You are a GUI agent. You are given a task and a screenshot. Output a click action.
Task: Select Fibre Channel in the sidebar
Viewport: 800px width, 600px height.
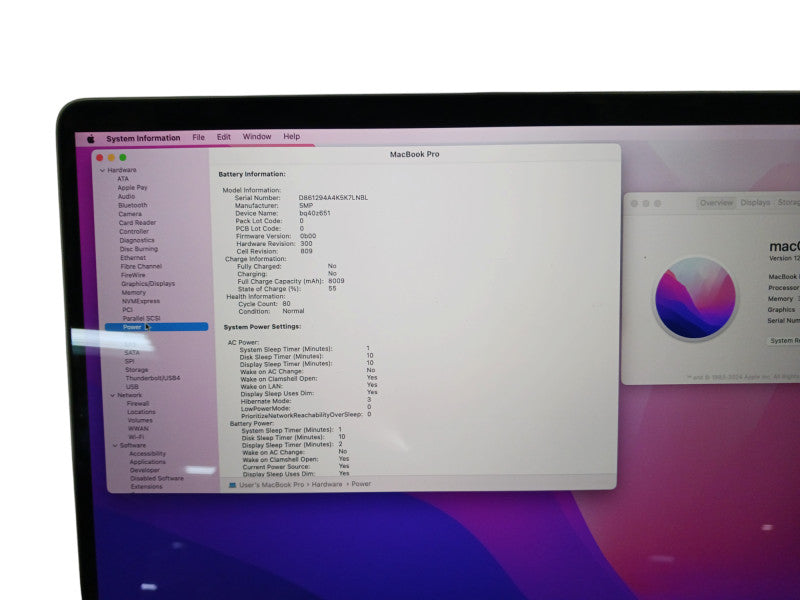pos(141,266)
